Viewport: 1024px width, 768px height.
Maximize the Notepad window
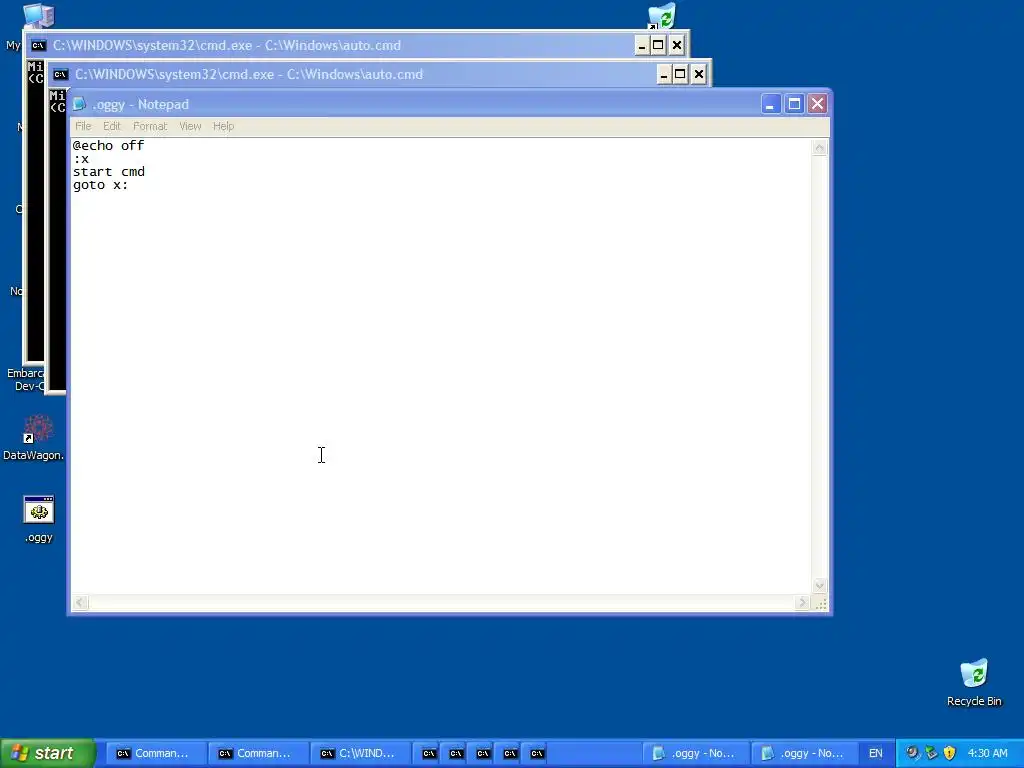click(794, 104)
